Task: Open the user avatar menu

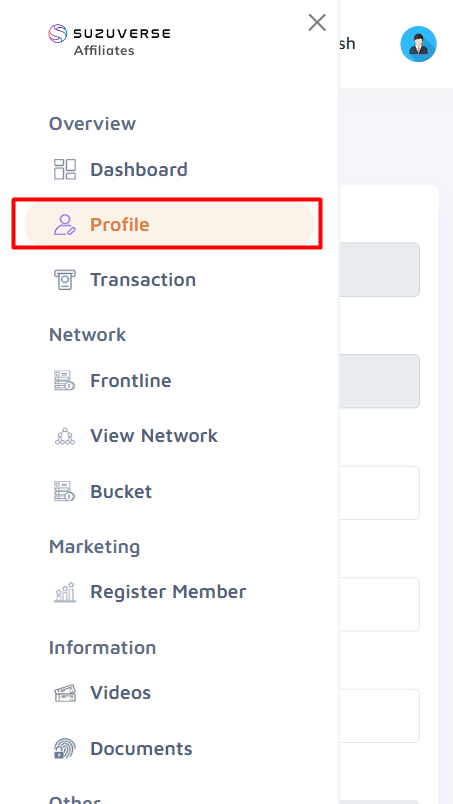Action: [419, 44]
